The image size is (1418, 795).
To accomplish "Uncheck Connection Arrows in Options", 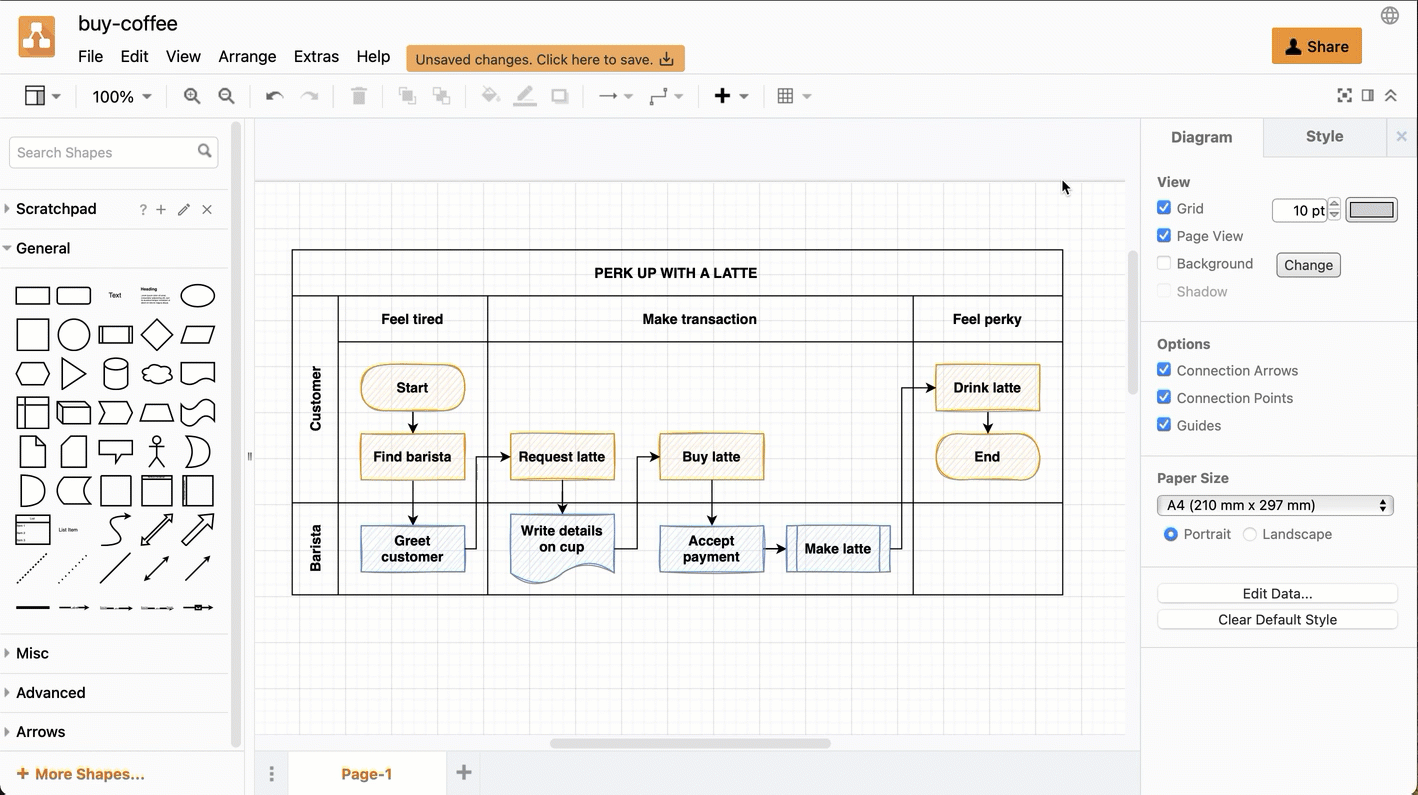I will pos(1164,370).
